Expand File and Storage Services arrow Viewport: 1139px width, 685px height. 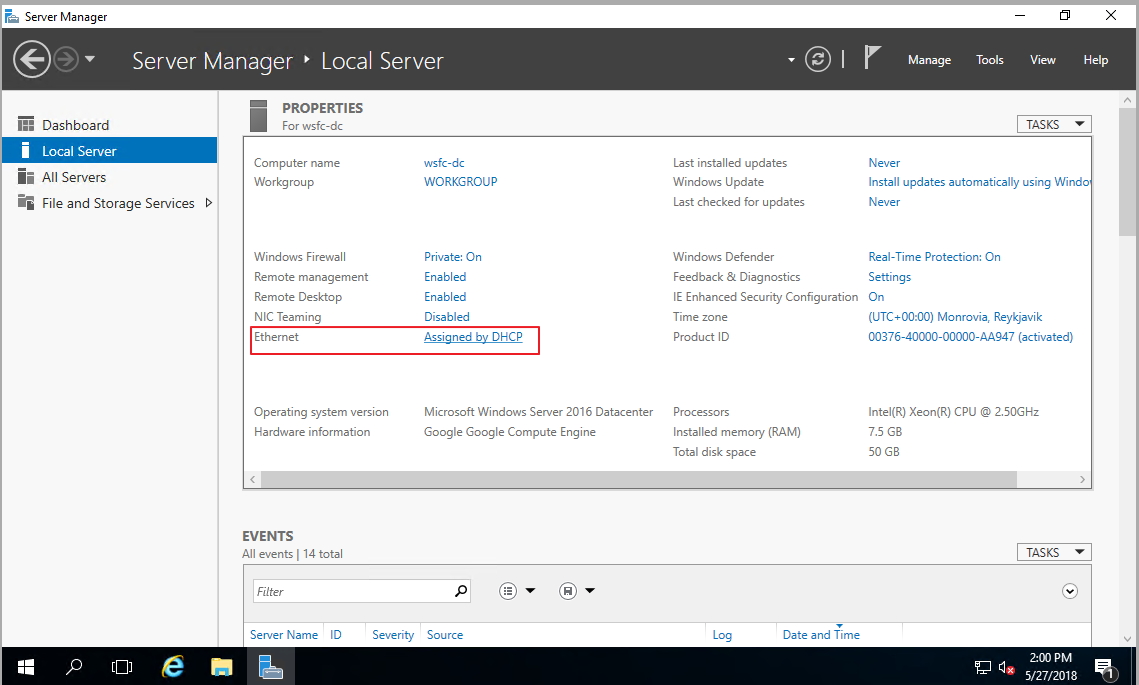[209, 203]
